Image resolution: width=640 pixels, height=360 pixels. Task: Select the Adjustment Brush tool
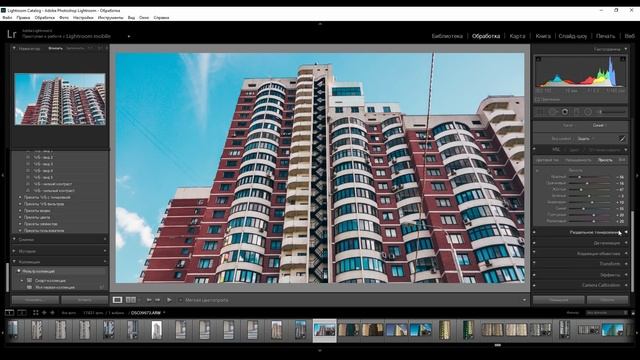point(610,111)
